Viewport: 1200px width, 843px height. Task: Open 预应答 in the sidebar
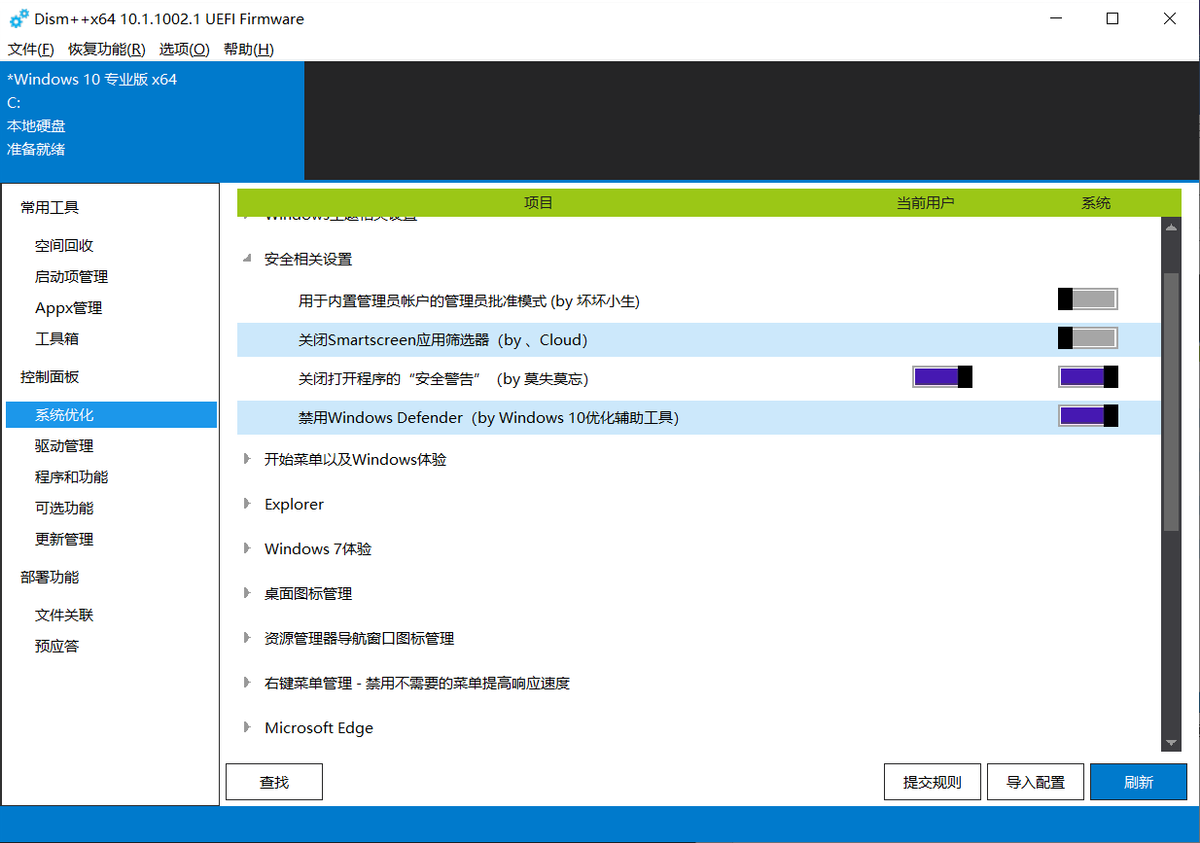pos(57,646)
